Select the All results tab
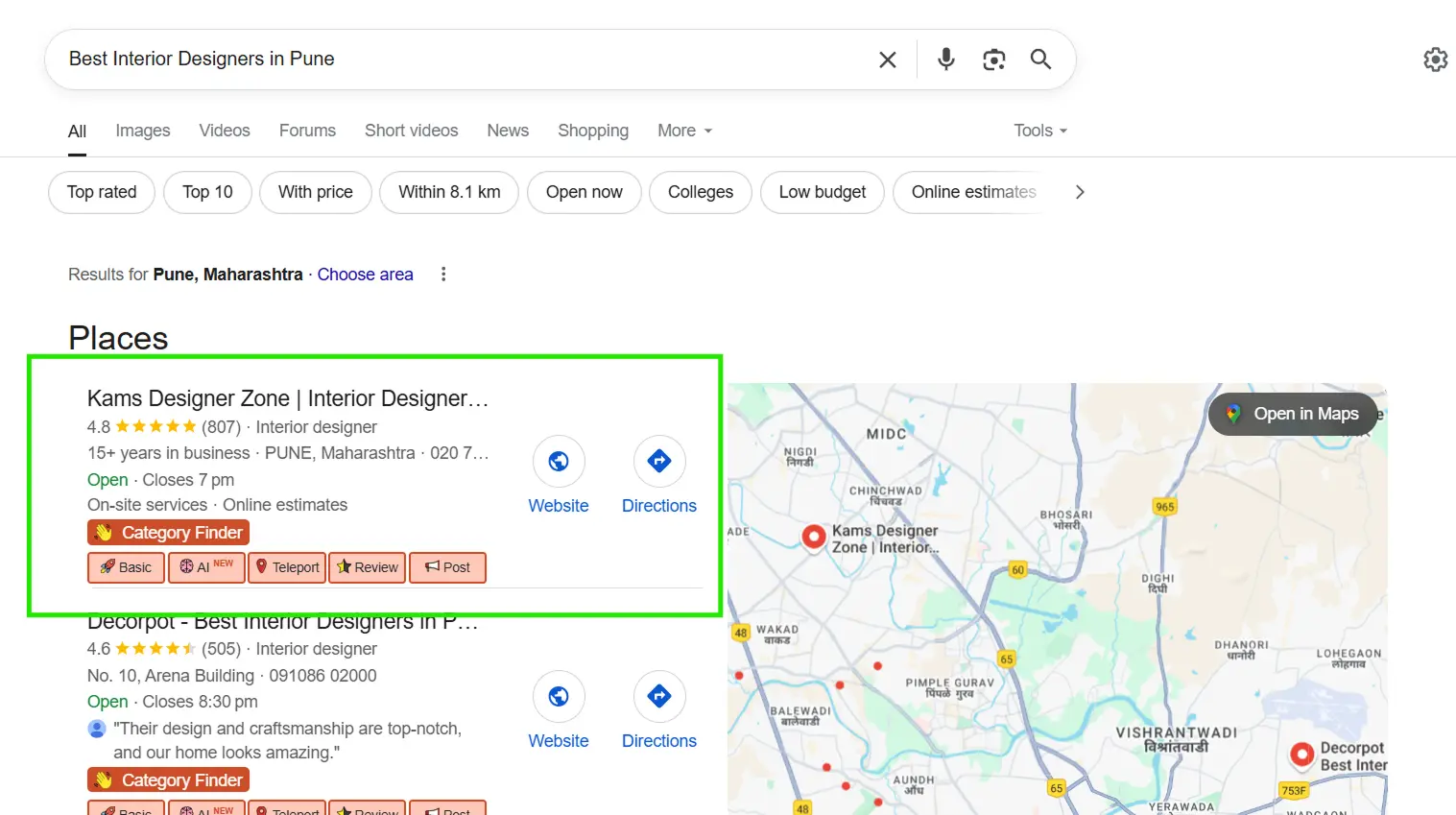The image size is (1456, 815). pyautogui.click(x=78, y=132)
